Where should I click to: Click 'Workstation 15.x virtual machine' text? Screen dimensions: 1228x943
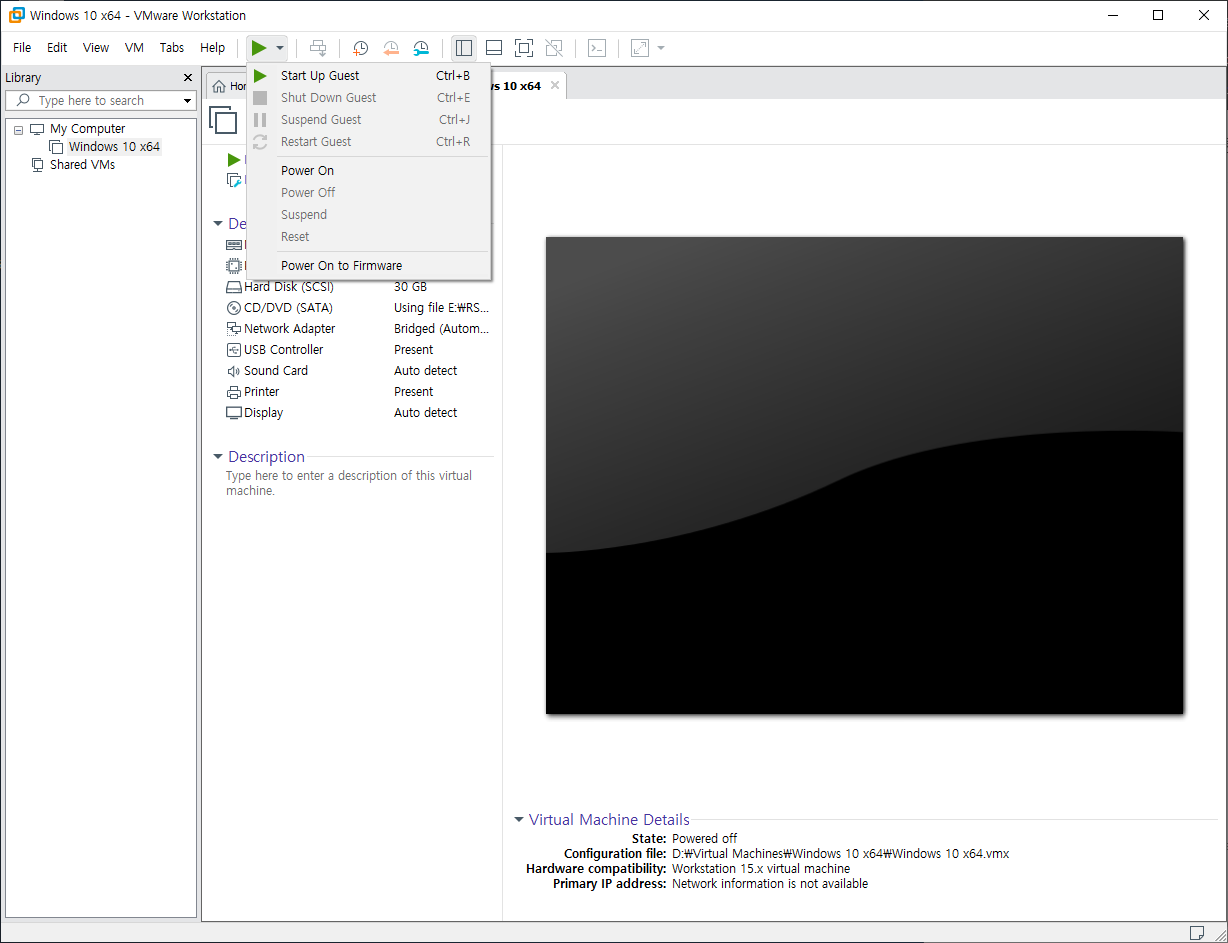(761, 869)
